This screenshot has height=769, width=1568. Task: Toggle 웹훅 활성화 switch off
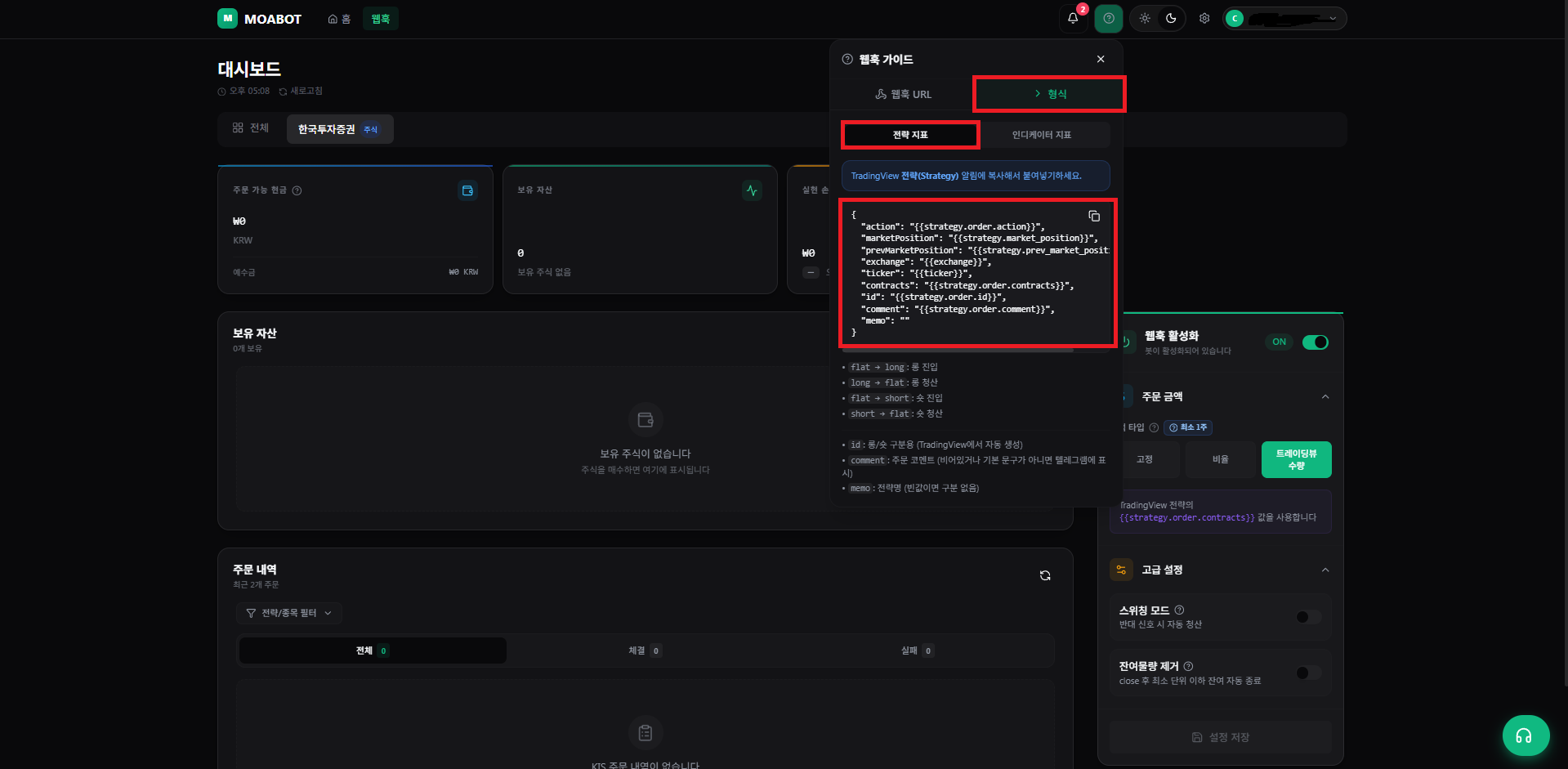coord(1316,342)
